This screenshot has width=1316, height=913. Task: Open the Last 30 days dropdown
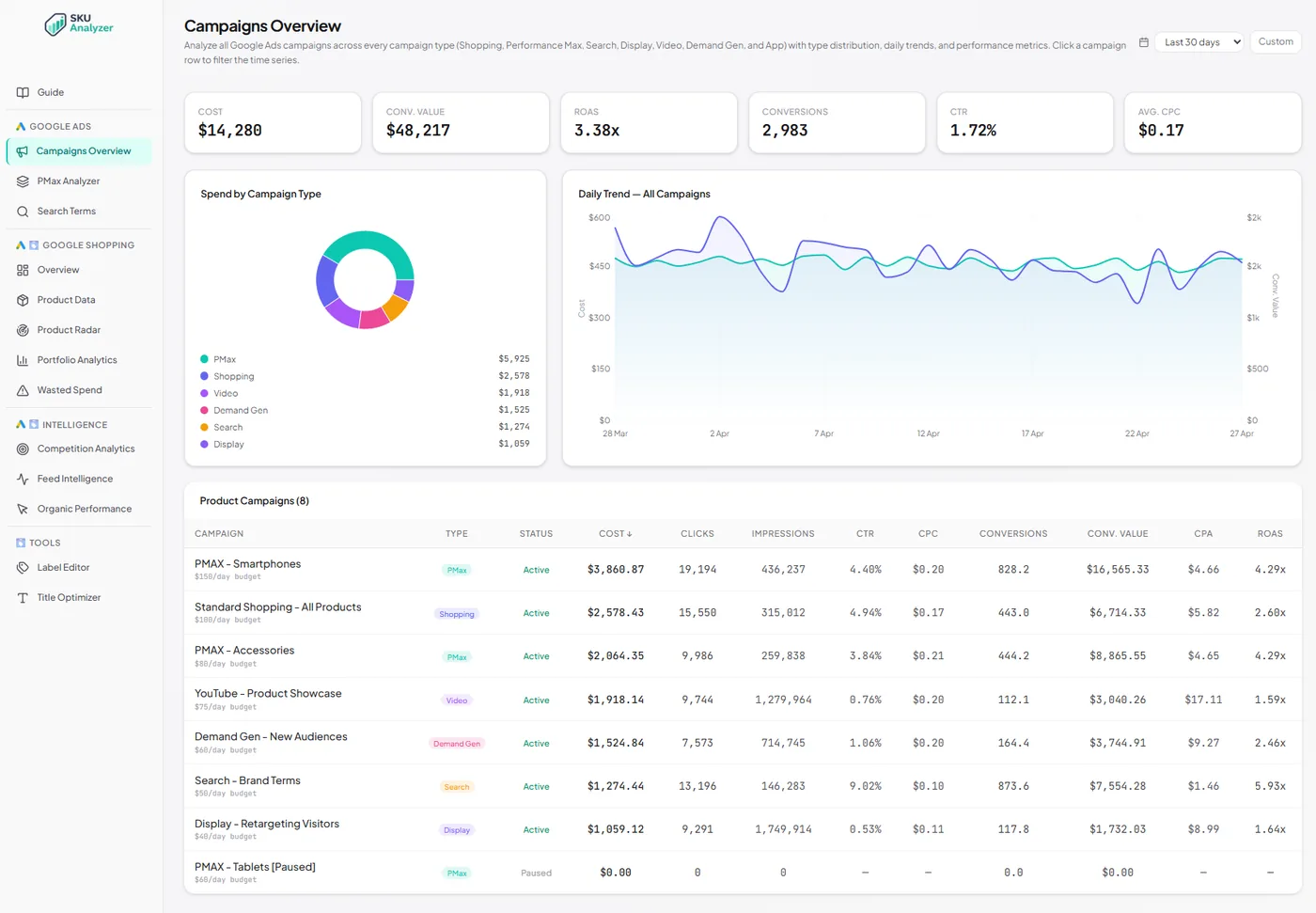1198,42
